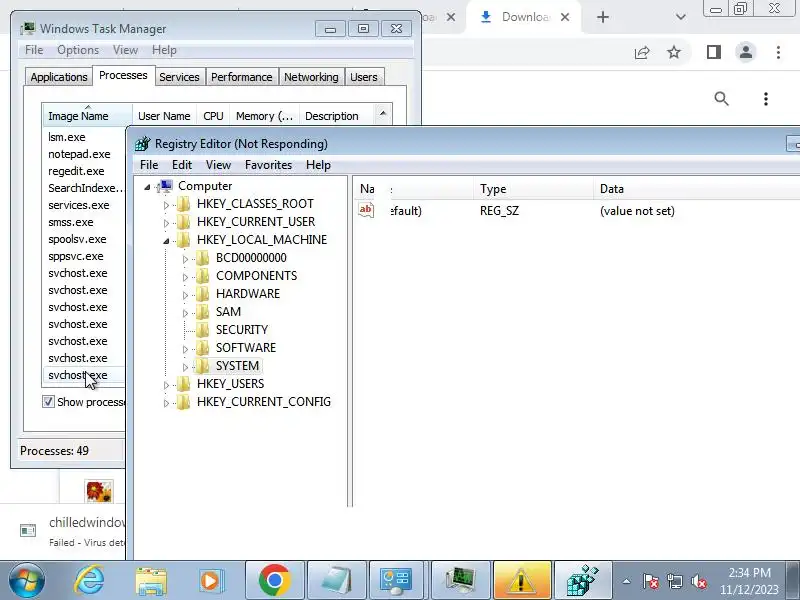Click the process list scroll-up arrow
This screenshot has height=600, width=800.
[383, 113]
